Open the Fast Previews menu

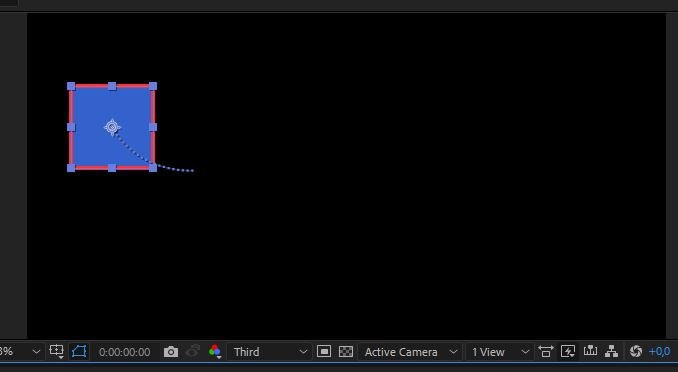point(568,351)
